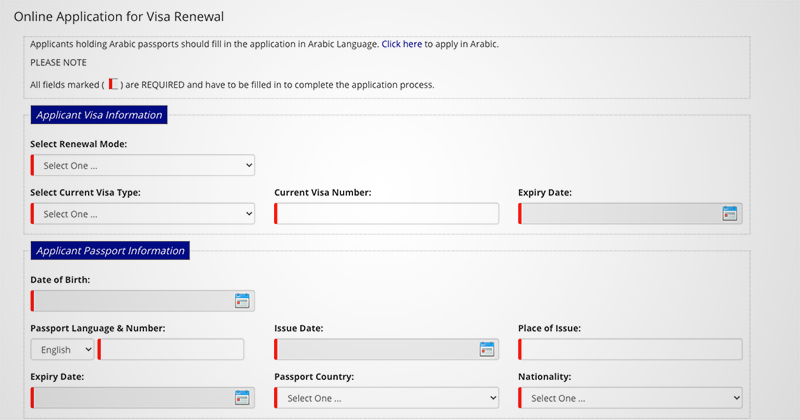Open the visa Expiry Date calendar picker
The image size is (800, 420).
point(729,213)
